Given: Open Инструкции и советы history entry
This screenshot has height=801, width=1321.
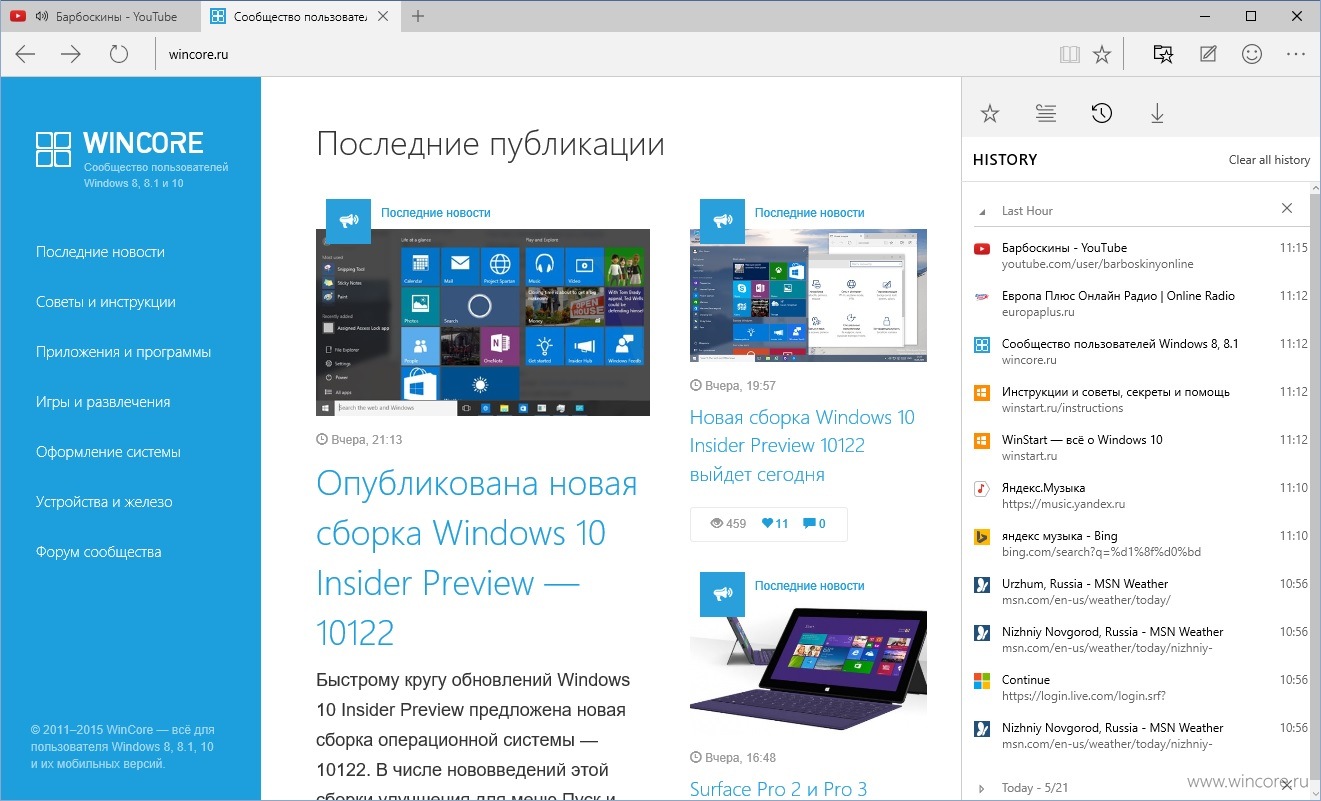Looking at the screenshot, I should tap(1140, 400).
